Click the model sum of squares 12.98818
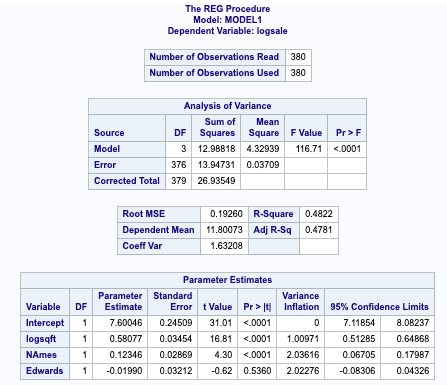 [216, 149]
